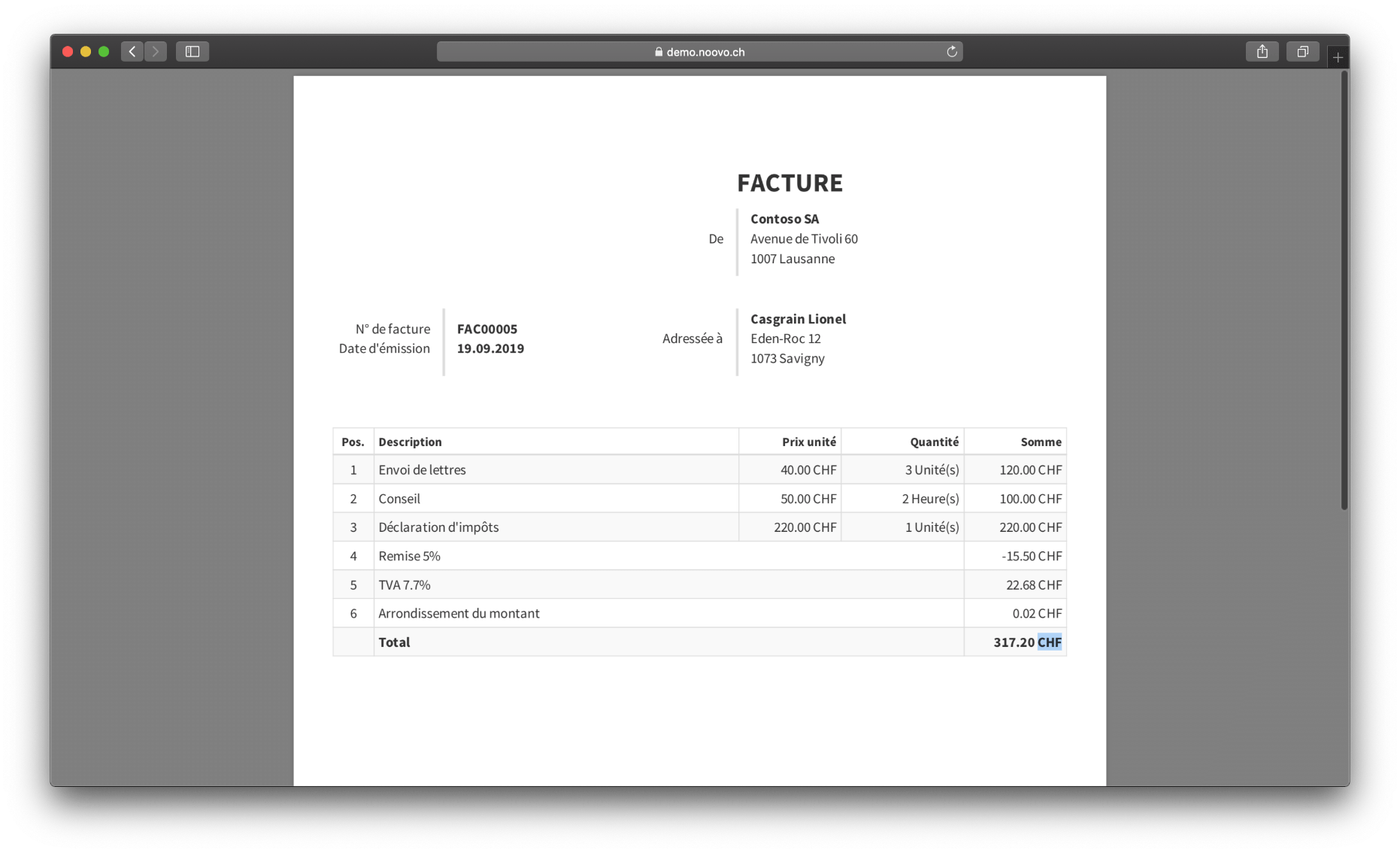Screen dimensions: 1400x853
Task: Close the Safari window
Action: (x=68, y=51)
